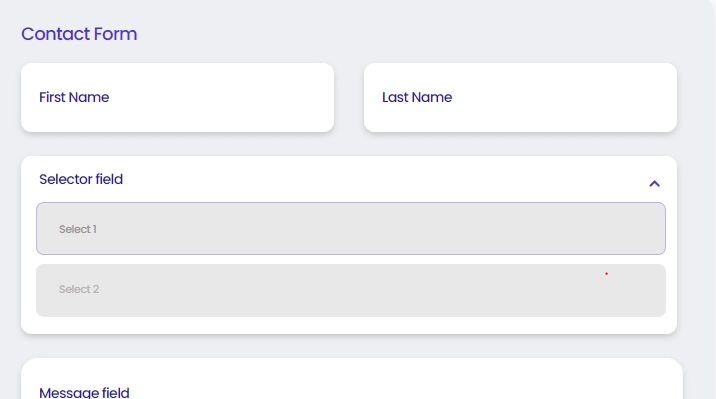Click the "First Name" placeholder text
The image size is (716, 399).
[74, 97]
